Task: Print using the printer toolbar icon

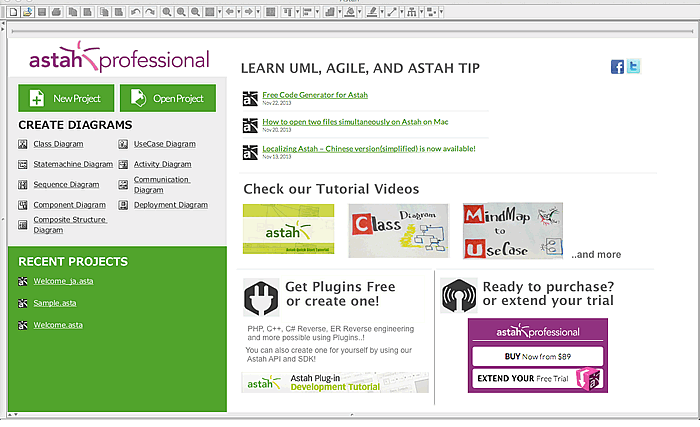Action: 56,12
